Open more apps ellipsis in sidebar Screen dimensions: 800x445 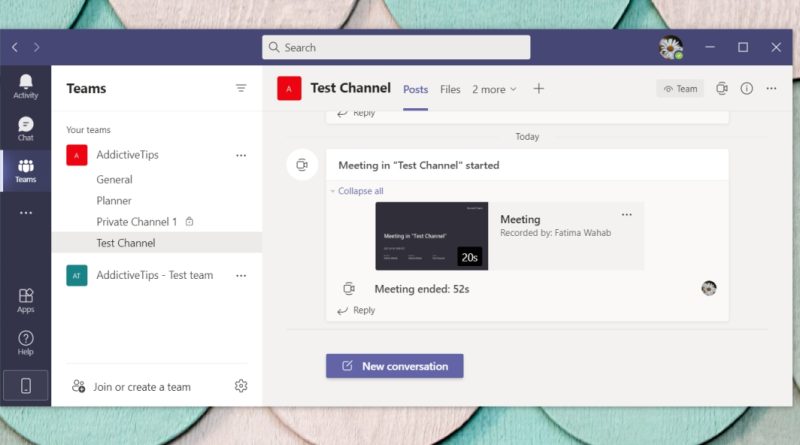[26, 213]
